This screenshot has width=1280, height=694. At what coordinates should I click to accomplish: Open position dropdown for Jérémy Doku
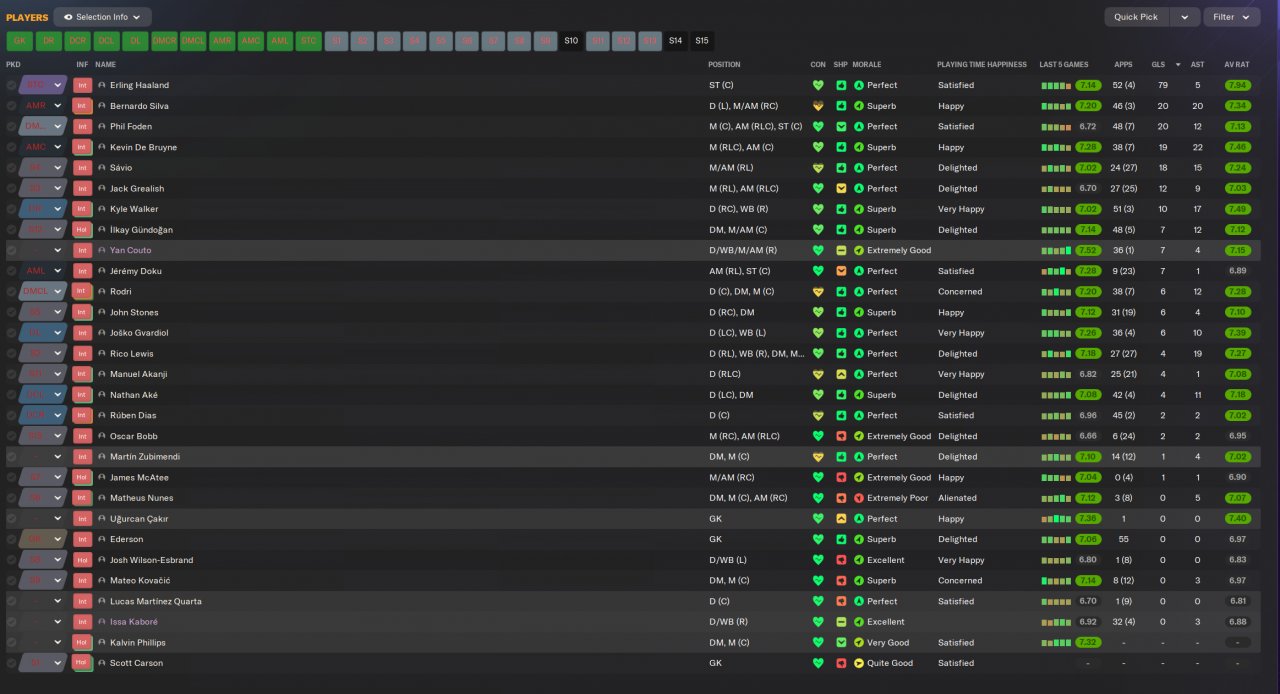coord(58,271)
